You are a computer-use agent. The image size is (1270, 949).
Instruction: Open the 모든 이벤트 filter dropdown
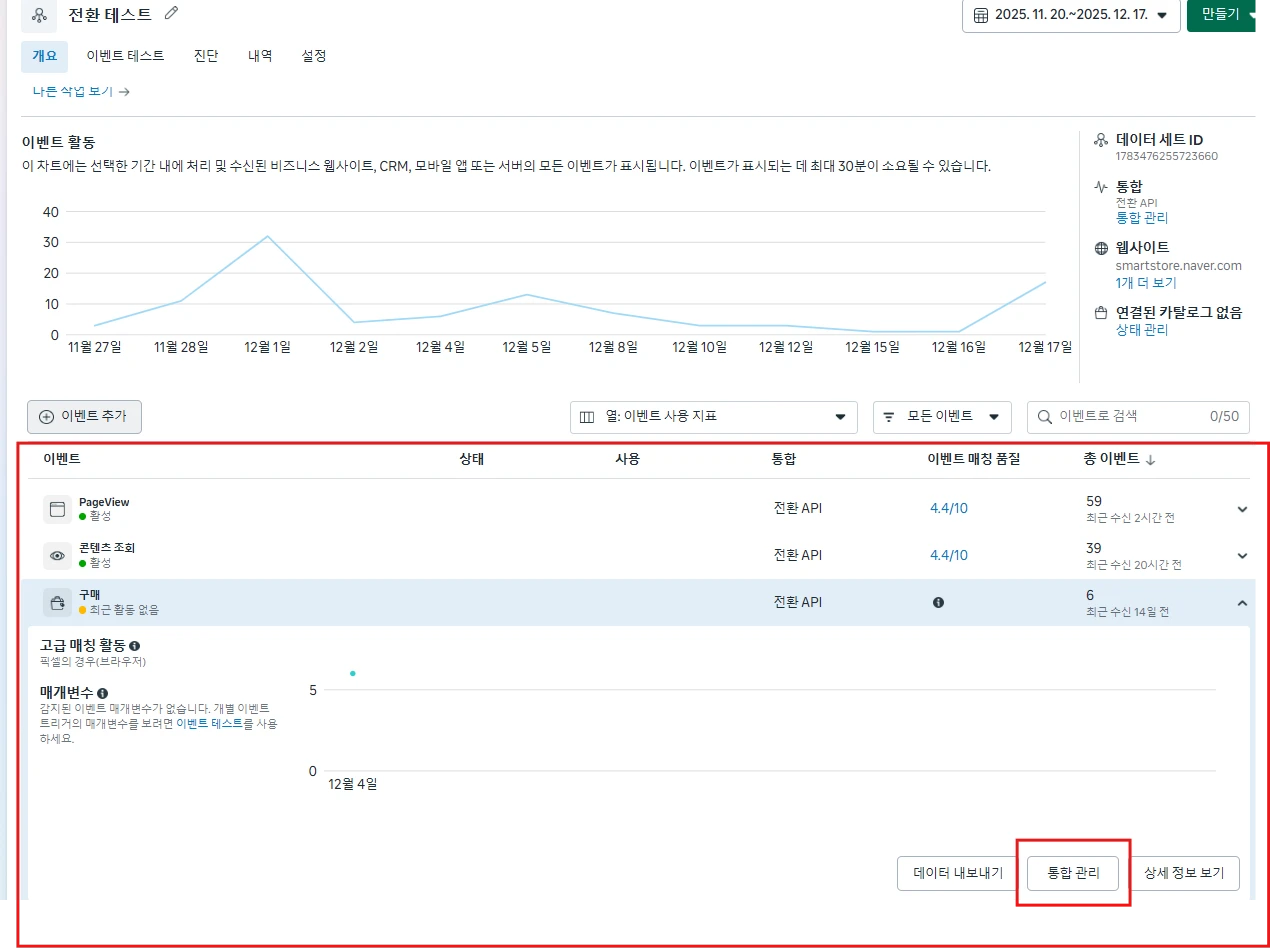tap(941, 417)
